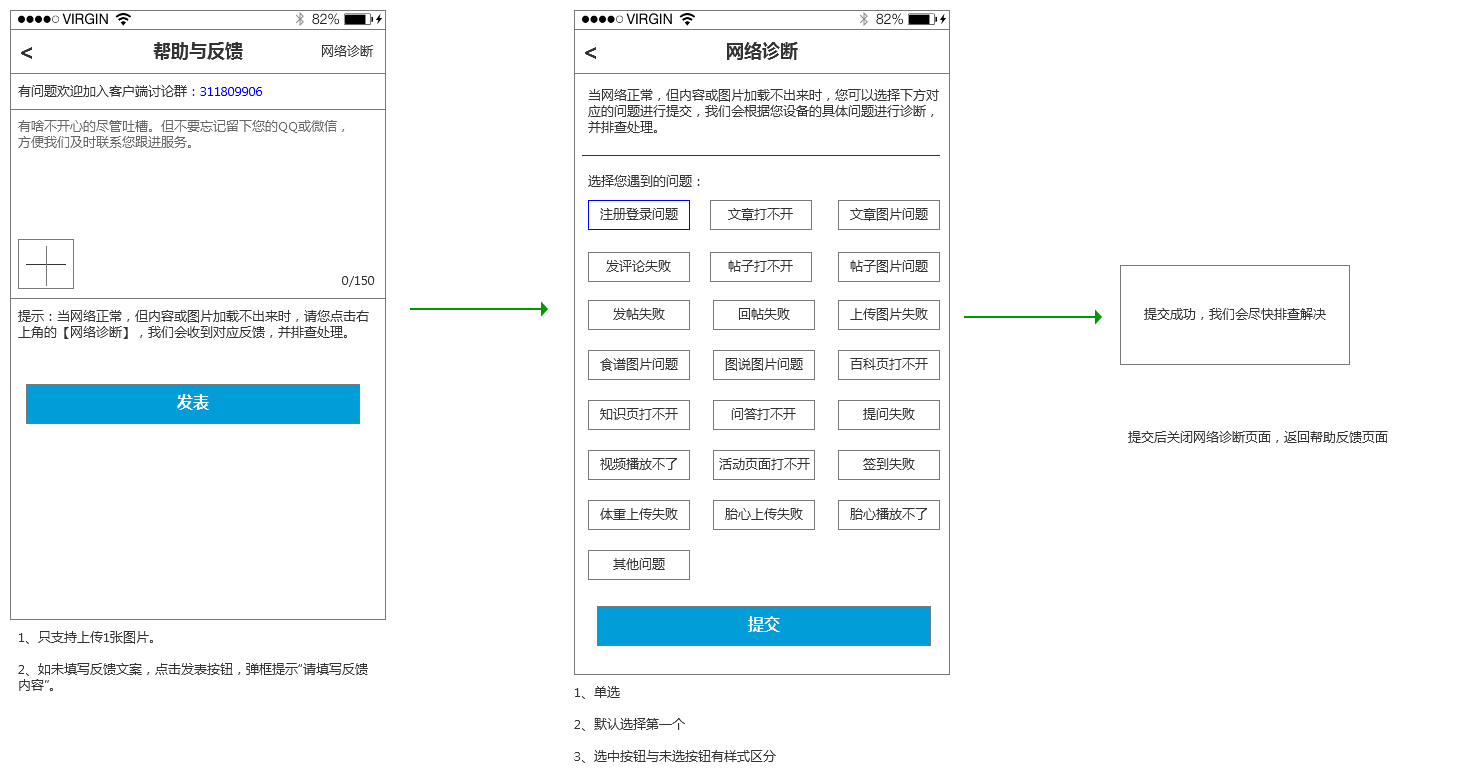
Task: Click the plus icon to add image
Action: coord(46,264)
